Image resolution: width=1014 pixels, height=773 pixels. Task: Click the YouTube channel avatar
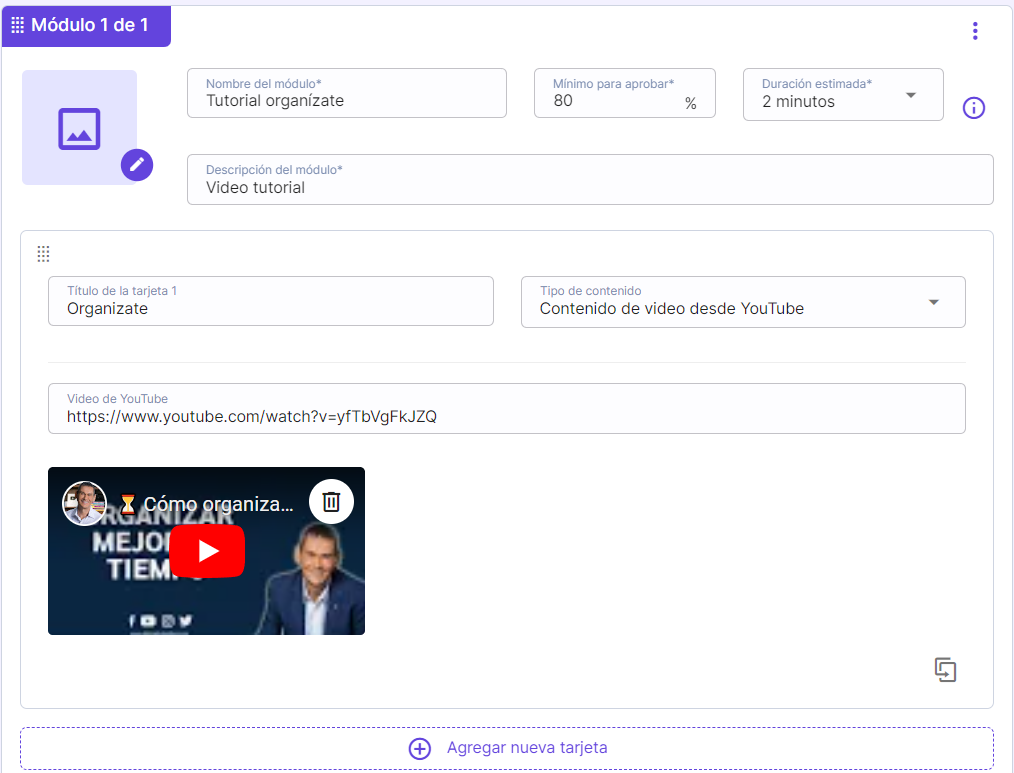point(84,503)
